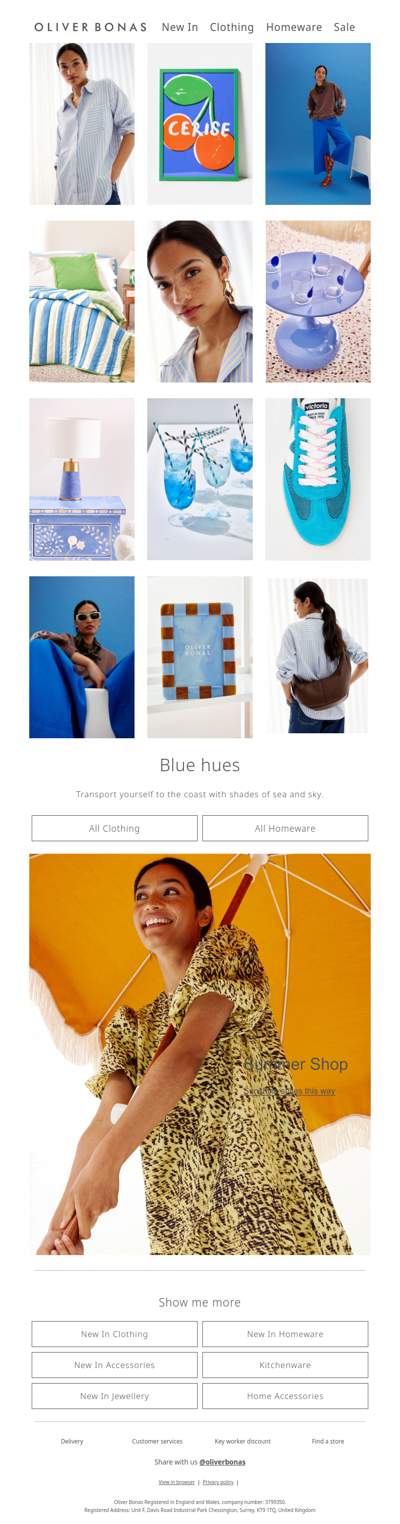Select the Cerise cherry art print image
Screen dimensions: 400x1524
click(200, 124)
